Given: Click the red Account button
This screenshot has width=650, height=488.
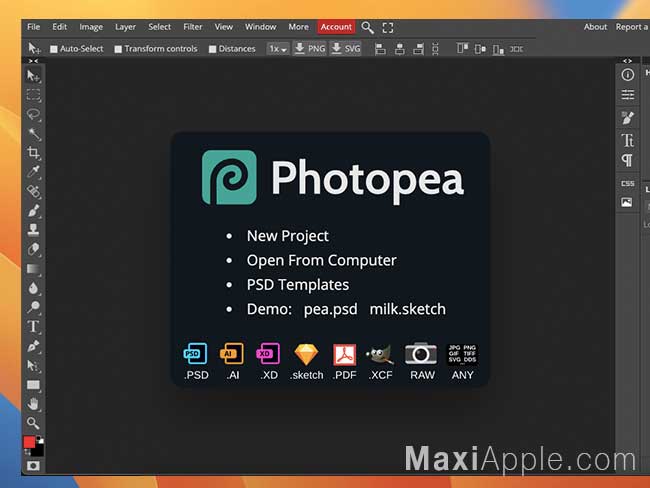Looking at the screenshot, I should point(336,27).
